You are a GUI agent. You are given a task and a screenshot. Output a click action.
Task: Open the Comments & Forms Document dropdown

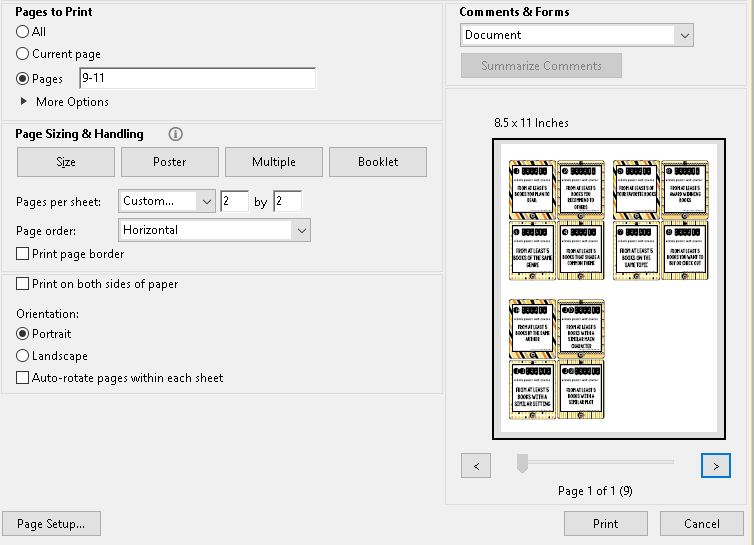(x=577, y=35)
